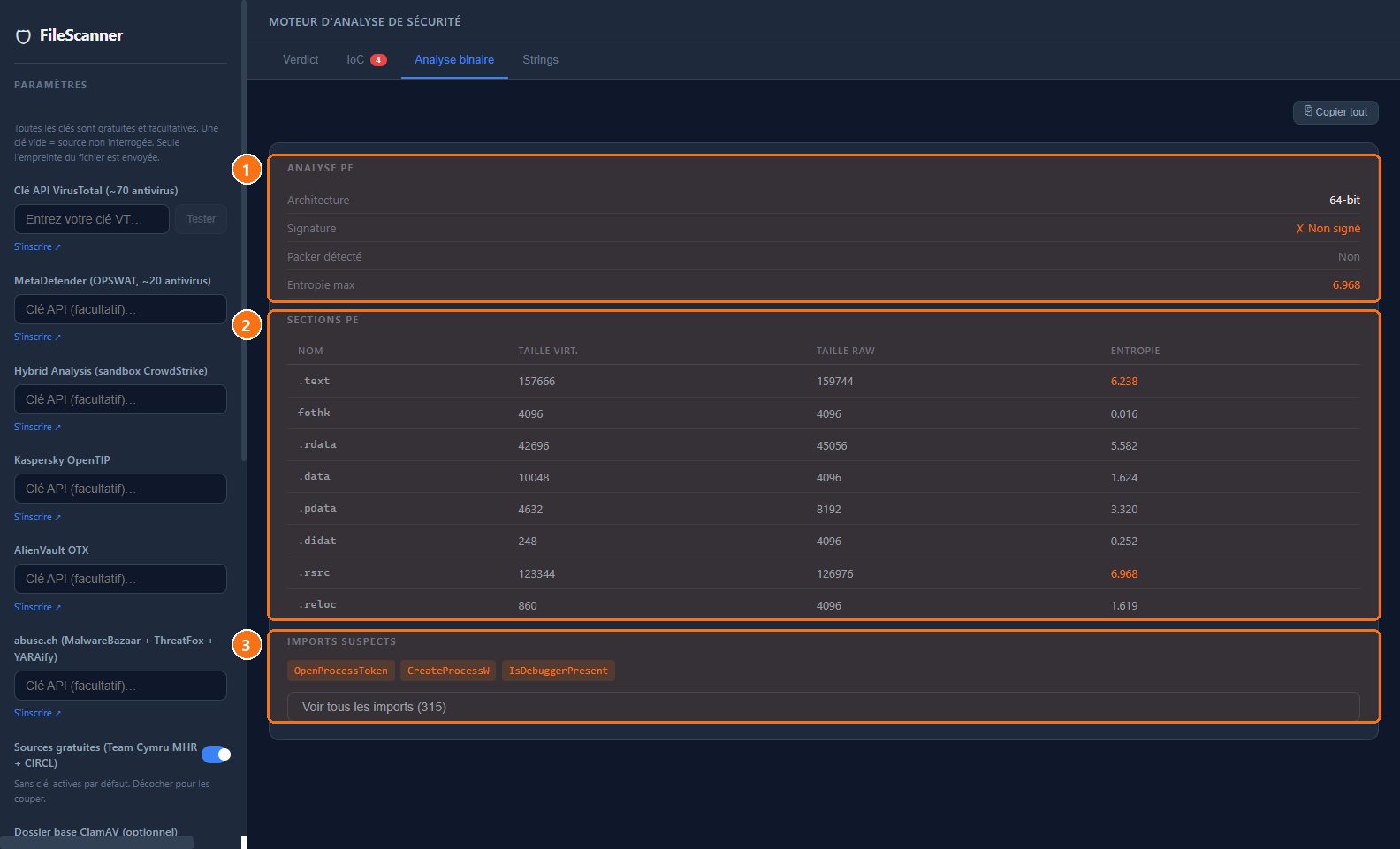Open S'inscrire link under AlienVault OTX field
This screenshot has width=1400, height=849.
pyautogui.click(x=37, y=607)
